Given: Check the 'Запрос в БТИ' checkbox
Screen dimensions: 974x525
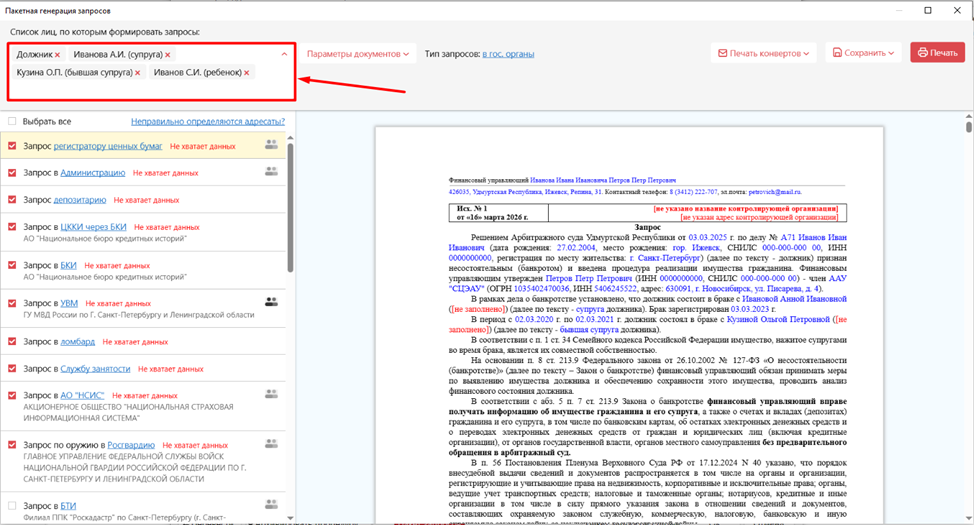Looking at the screenshot, I should click(12, 505).
